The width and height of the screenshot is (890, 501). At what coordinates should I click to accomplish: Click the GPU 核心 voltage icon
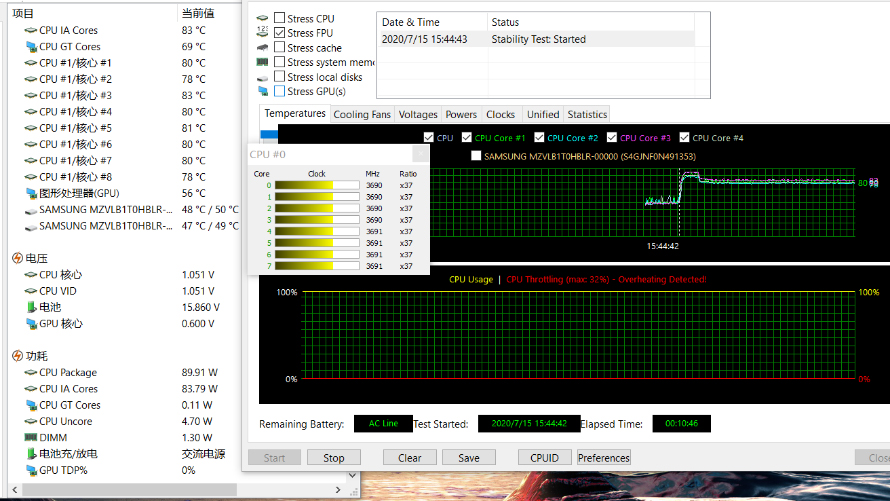31,323
